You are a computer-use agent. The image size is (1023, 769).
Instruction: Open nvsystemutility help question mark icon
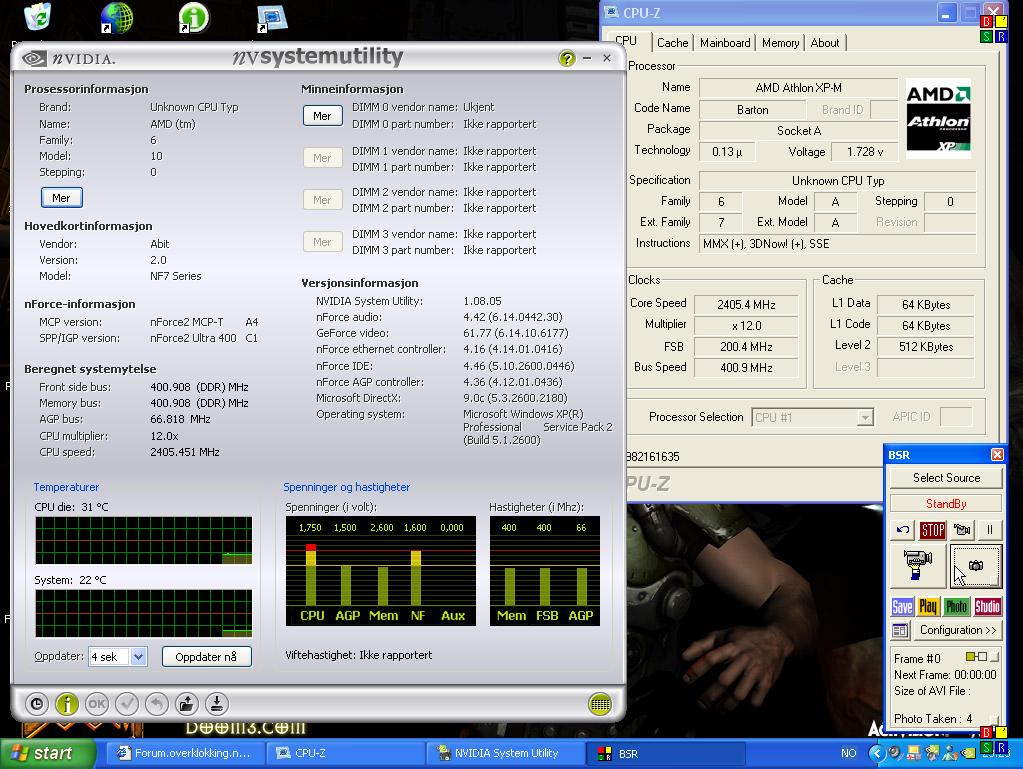(x=566, y=59)
